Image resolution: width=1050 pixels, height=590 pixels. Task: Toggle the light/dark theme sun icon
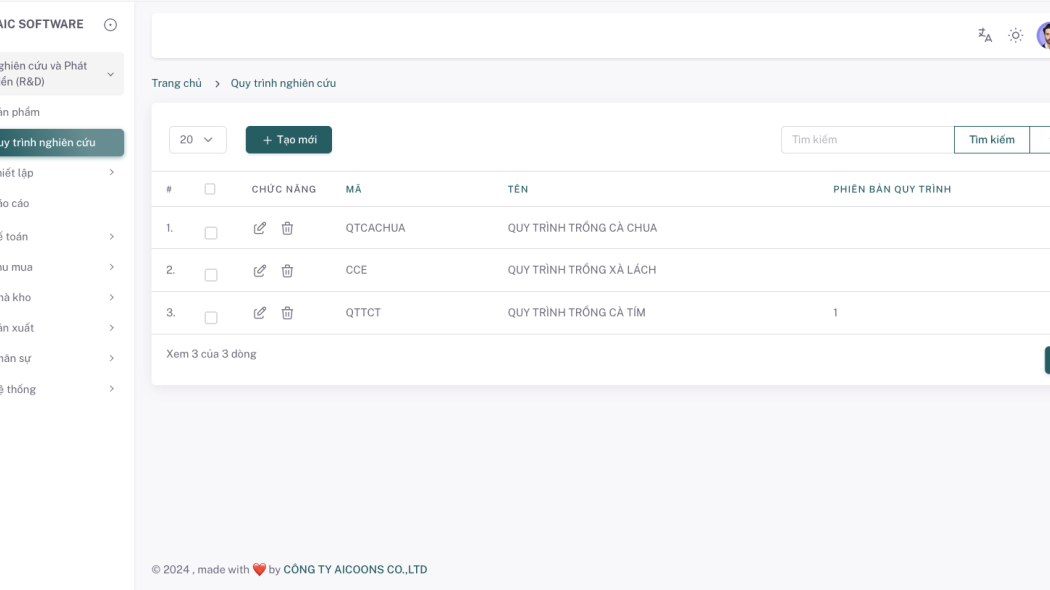click(x=1015, y=35)
